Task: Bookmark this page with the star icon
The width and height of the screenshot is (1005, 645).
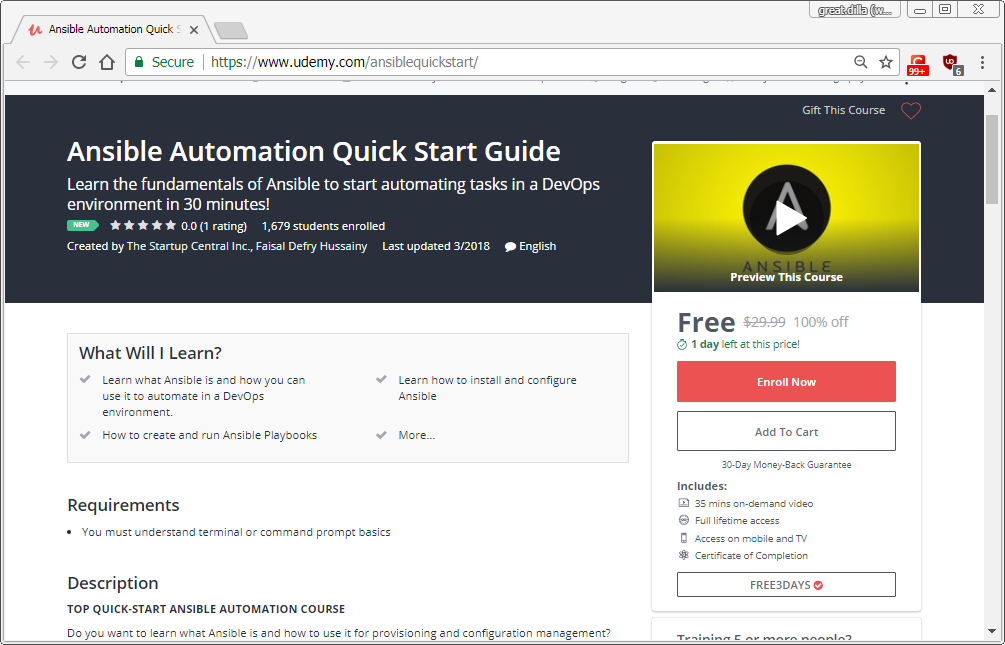Action: (x=886, y=62)
